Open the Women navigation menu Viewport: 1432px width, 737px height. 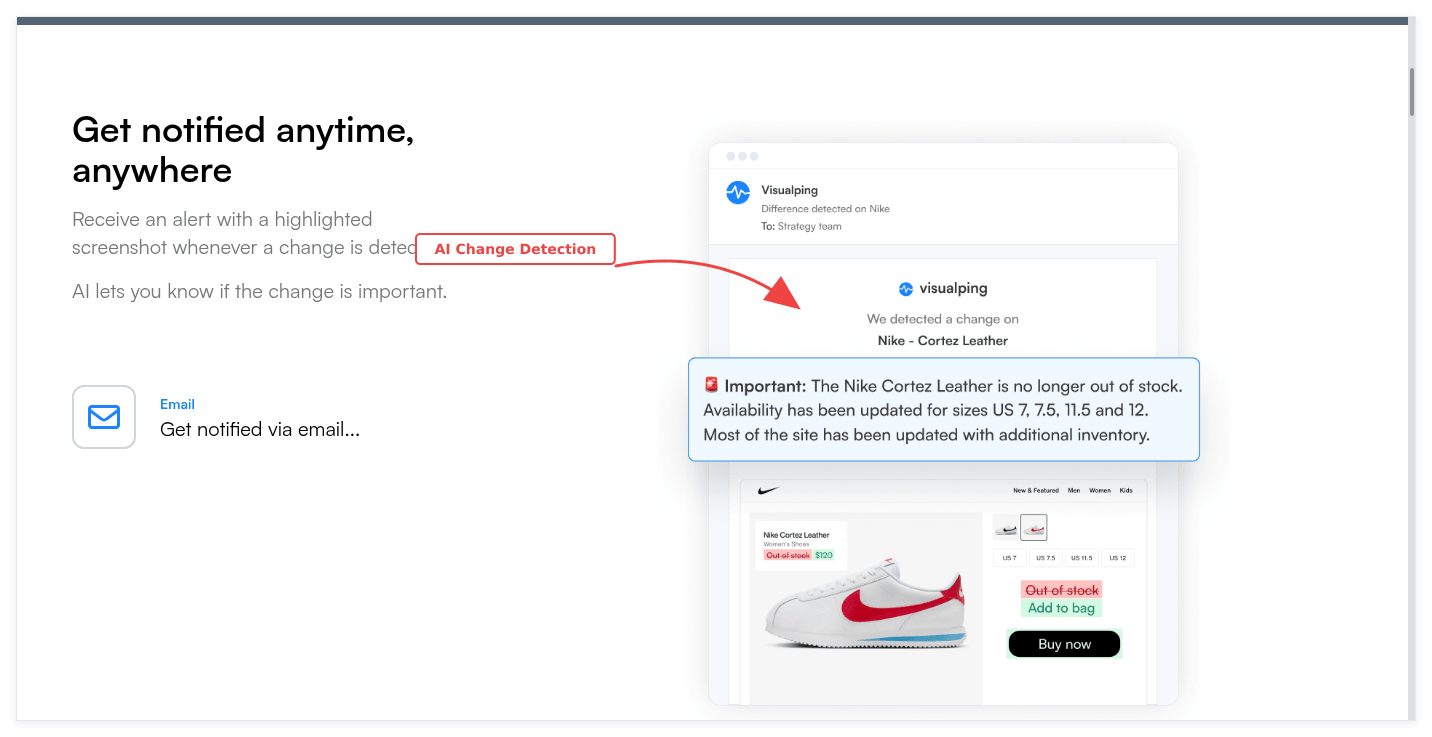click(1100, 490)
